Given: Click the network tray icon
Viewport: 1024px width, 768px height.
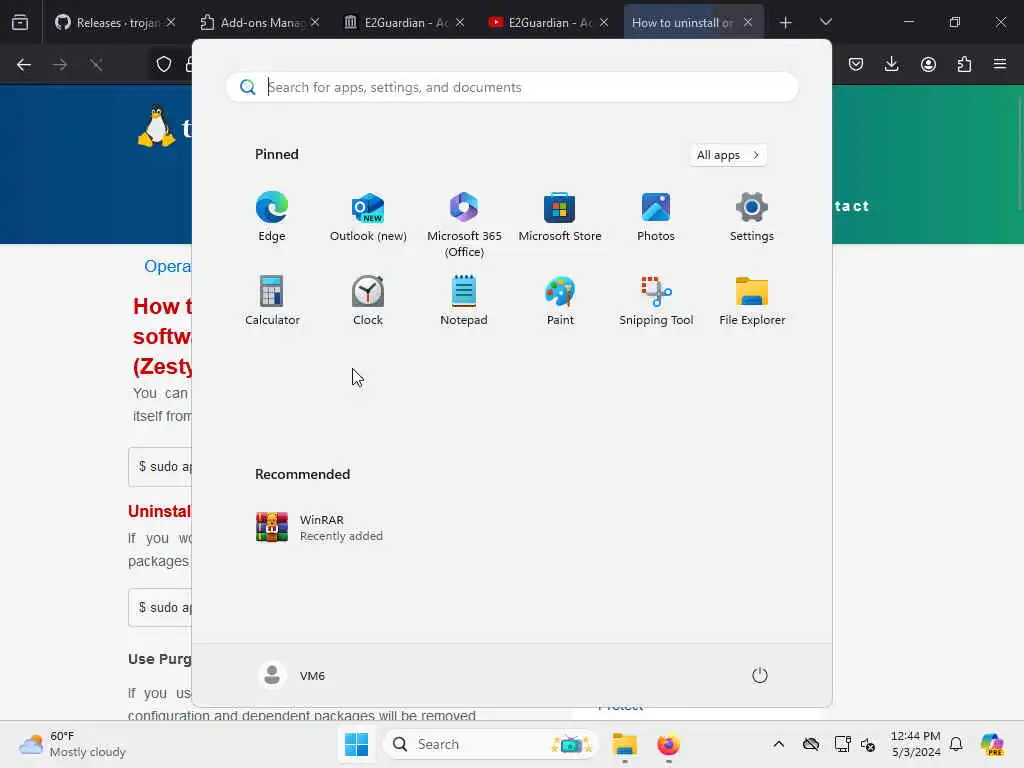Looking at the screenshot, I should coord(842,744).
